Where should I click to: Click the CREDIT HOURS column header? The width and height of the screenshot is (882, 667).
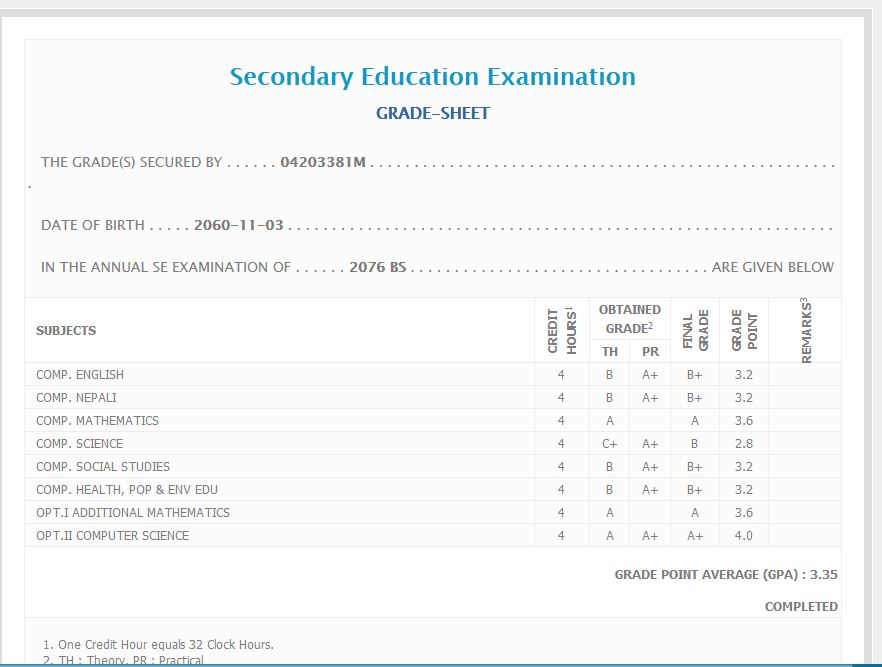561,330
